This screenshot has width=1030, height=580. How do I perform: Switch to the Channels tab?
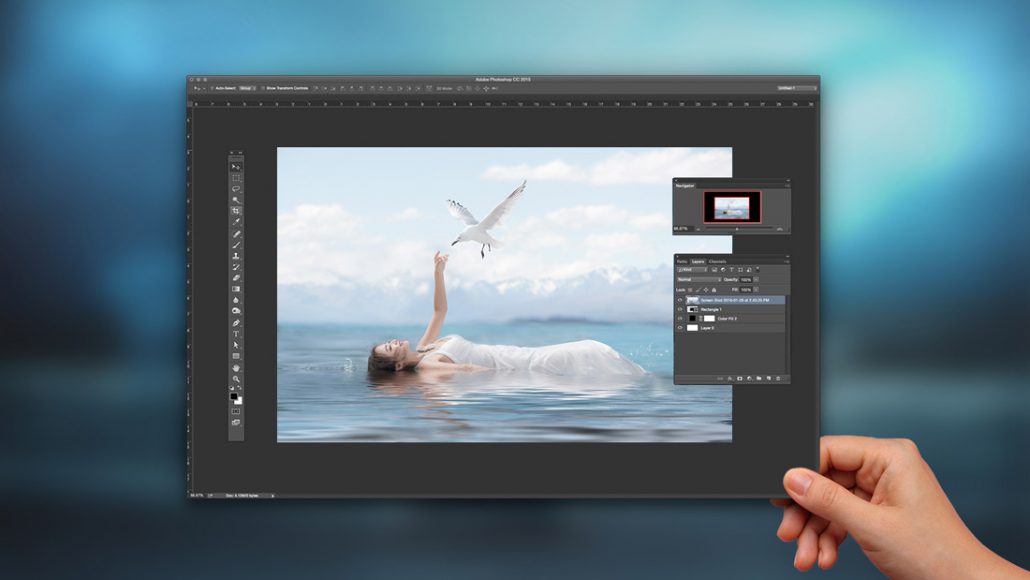click(718, 261)
